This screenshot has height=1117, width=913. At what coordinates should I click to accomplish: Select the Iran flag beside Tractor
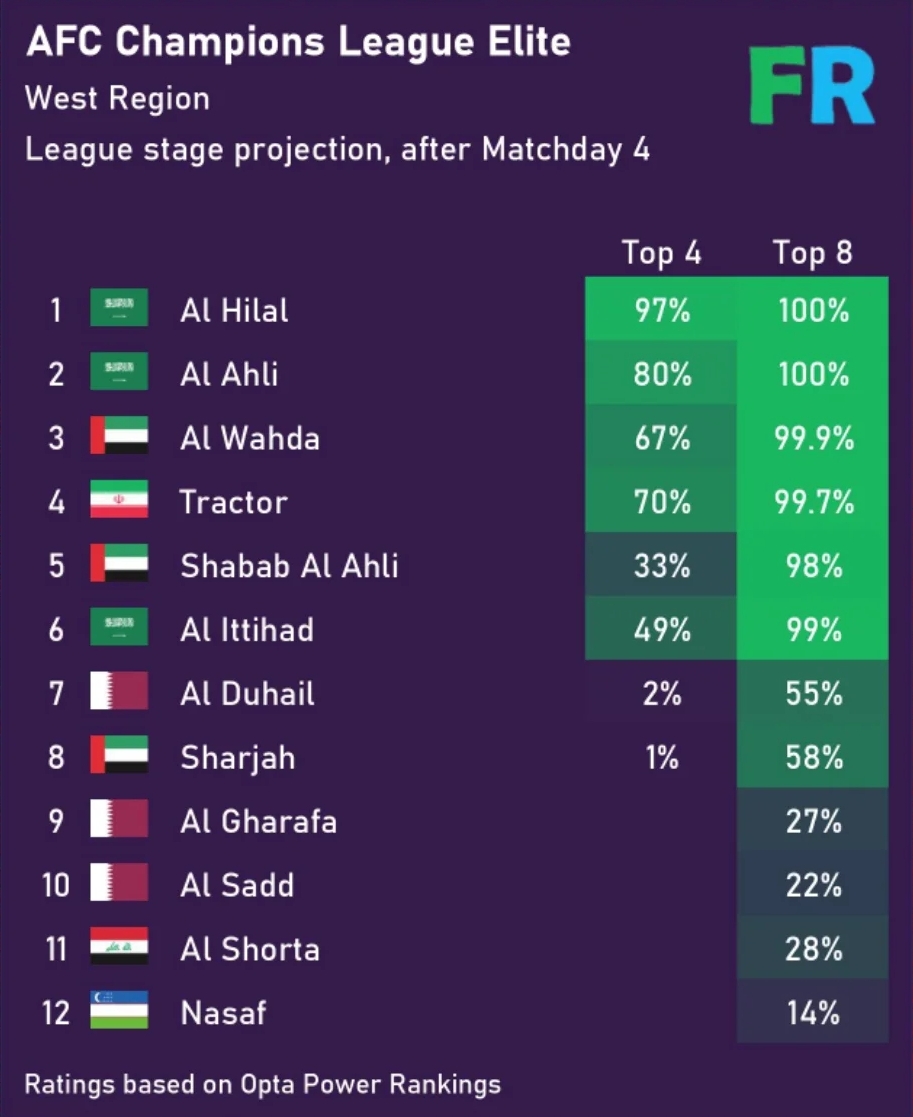coord(119,501)
